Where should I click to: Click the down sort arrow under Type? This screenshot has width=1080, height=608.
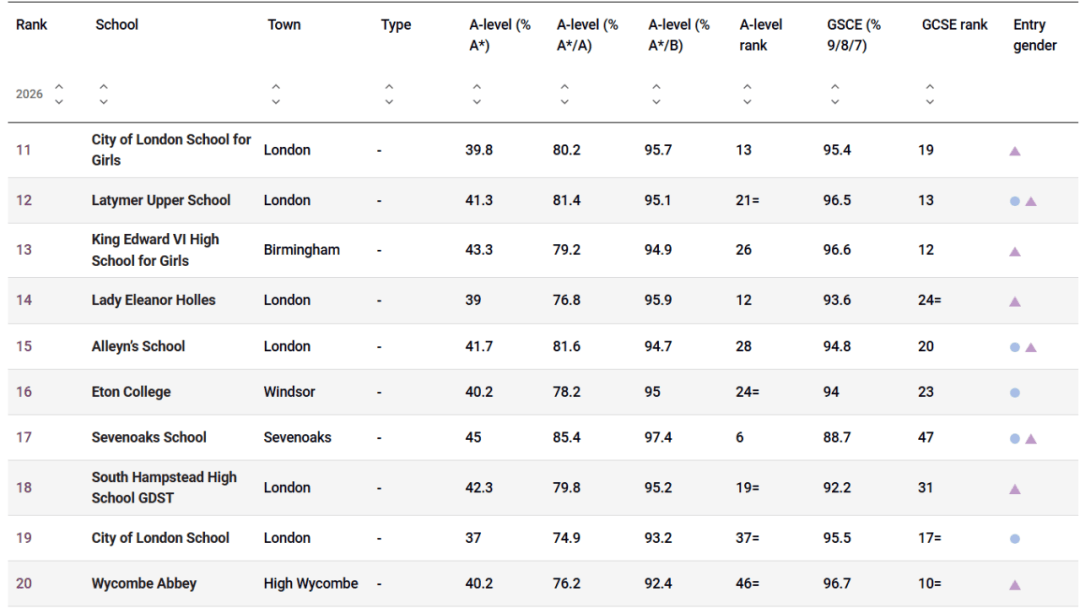pyautogui.click(x=389, y=101)
